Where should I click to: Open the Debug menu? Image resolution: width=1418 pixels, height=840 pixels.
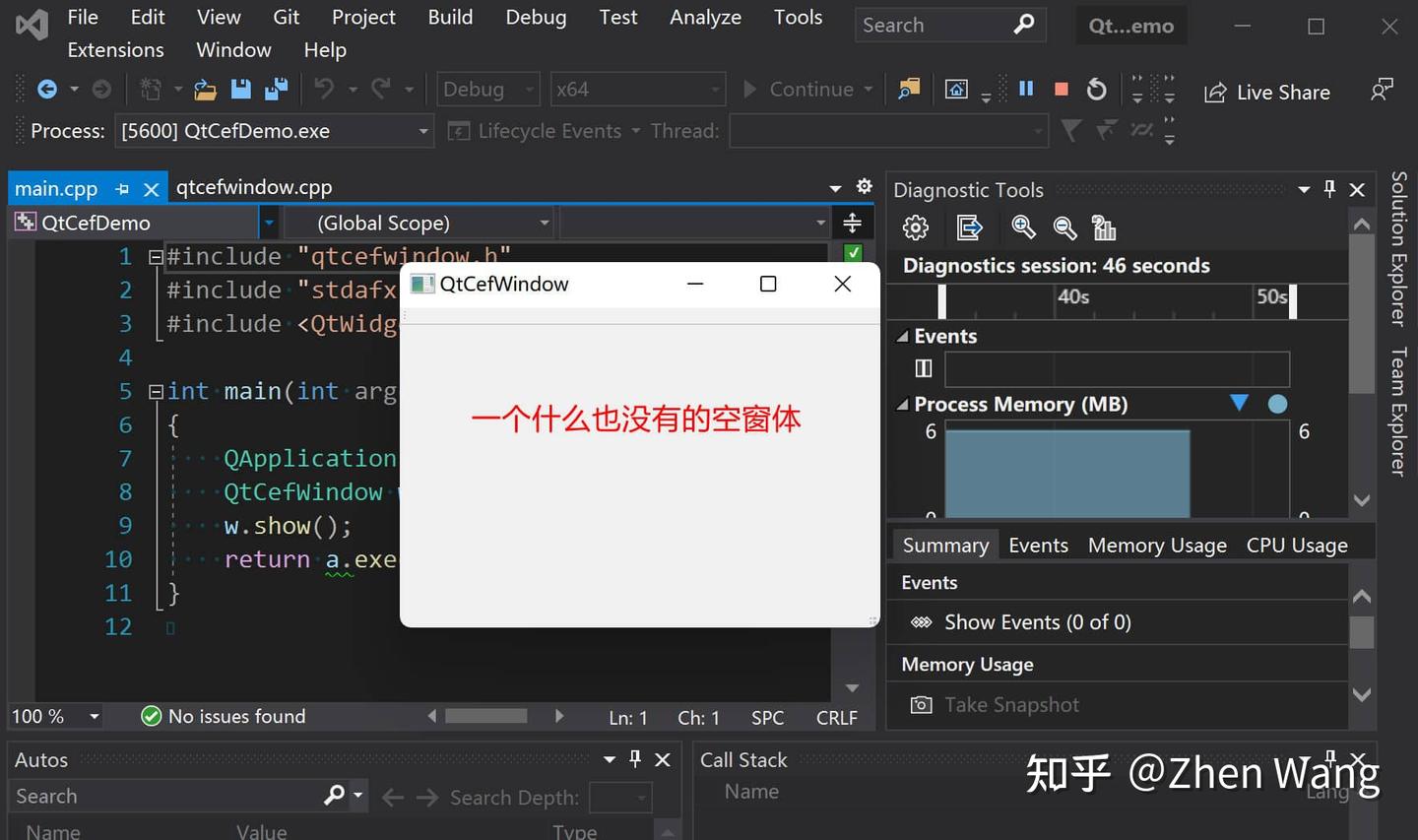pyautogui.click(x=535, y=17)
